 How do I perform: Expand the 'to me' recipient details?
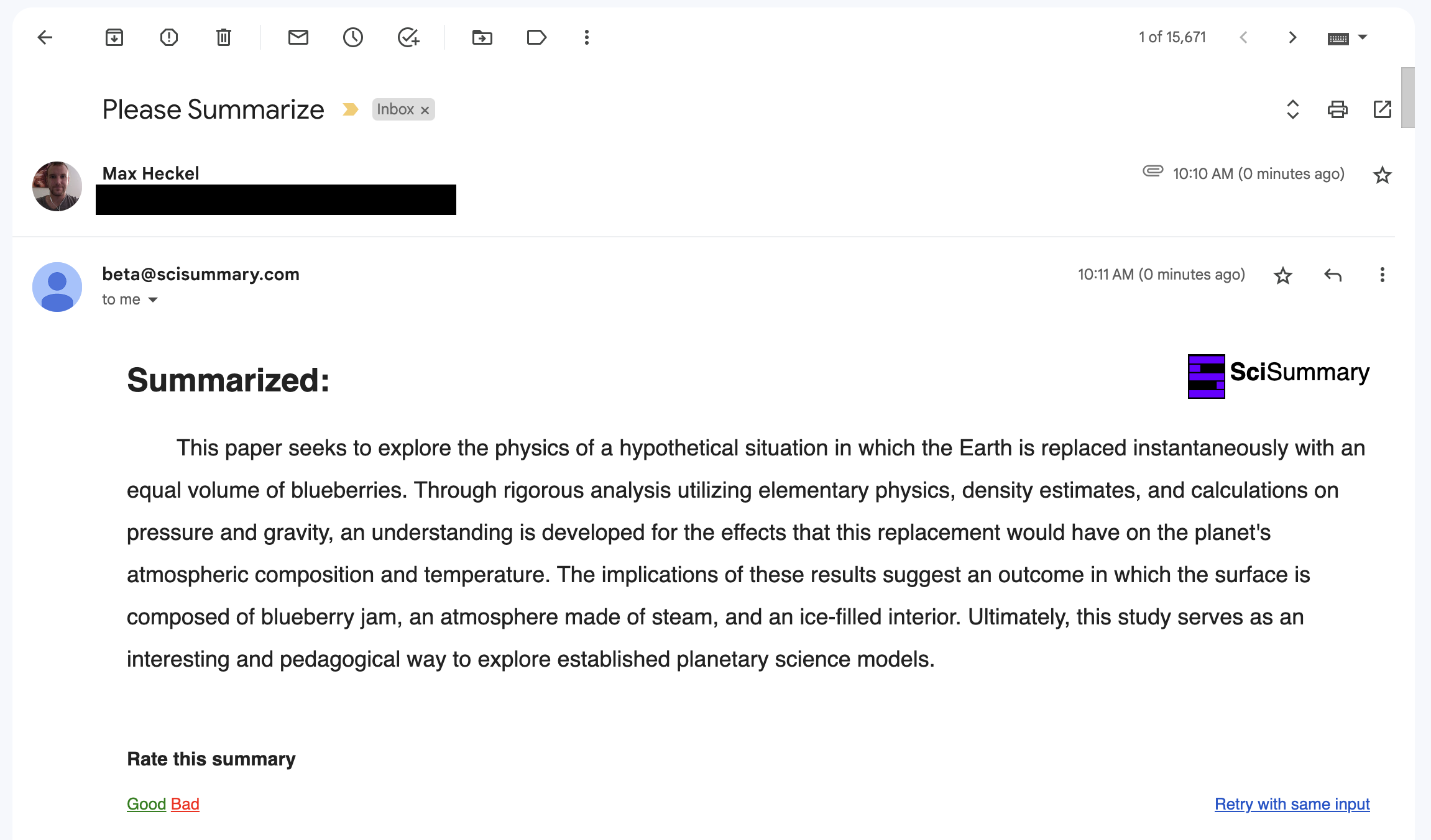(x=153, y=300)
